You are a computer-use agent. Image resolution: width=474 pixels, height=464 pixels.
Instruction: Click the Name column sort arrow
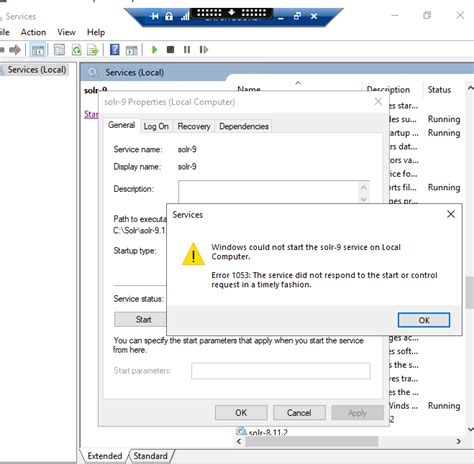tap(298, 83)
